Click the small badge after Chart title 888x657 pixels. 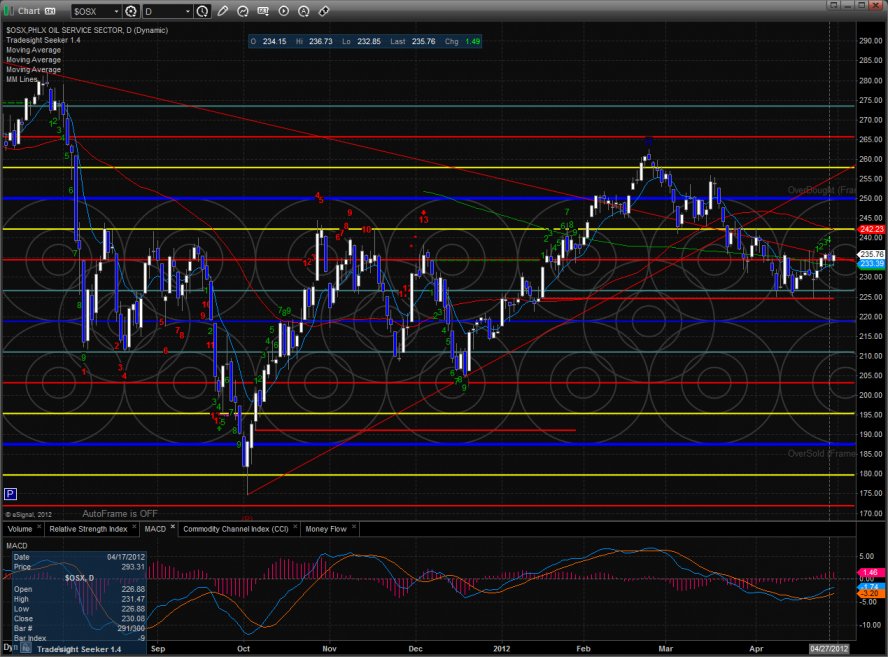point(50,11)
